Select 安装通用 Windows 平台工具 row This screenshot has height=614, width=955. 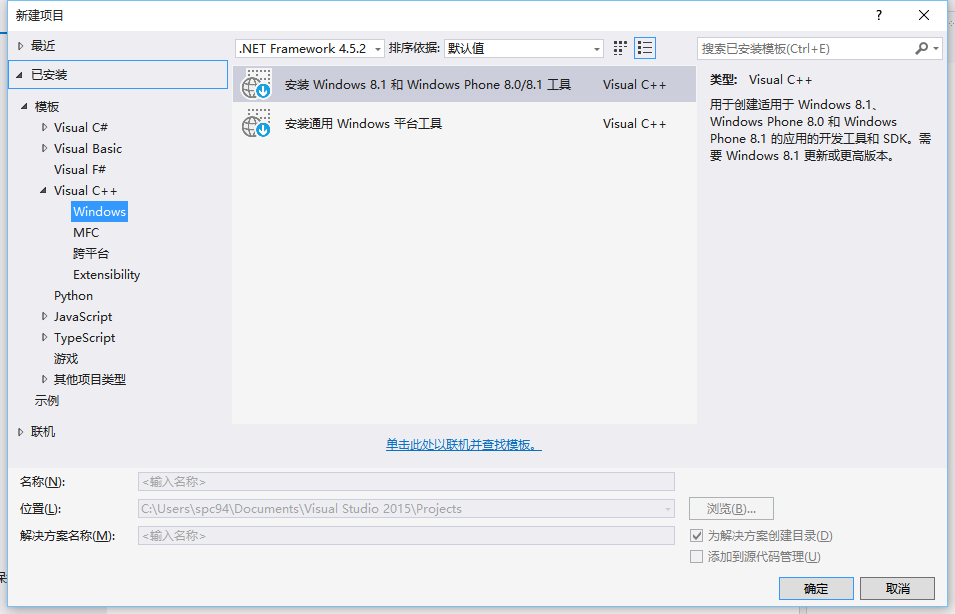pyautogui.click(x=464, y=123)
